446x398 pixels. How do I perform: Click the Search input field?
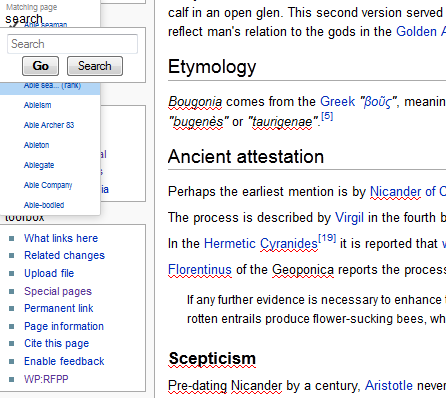click(x=72, y=44)
